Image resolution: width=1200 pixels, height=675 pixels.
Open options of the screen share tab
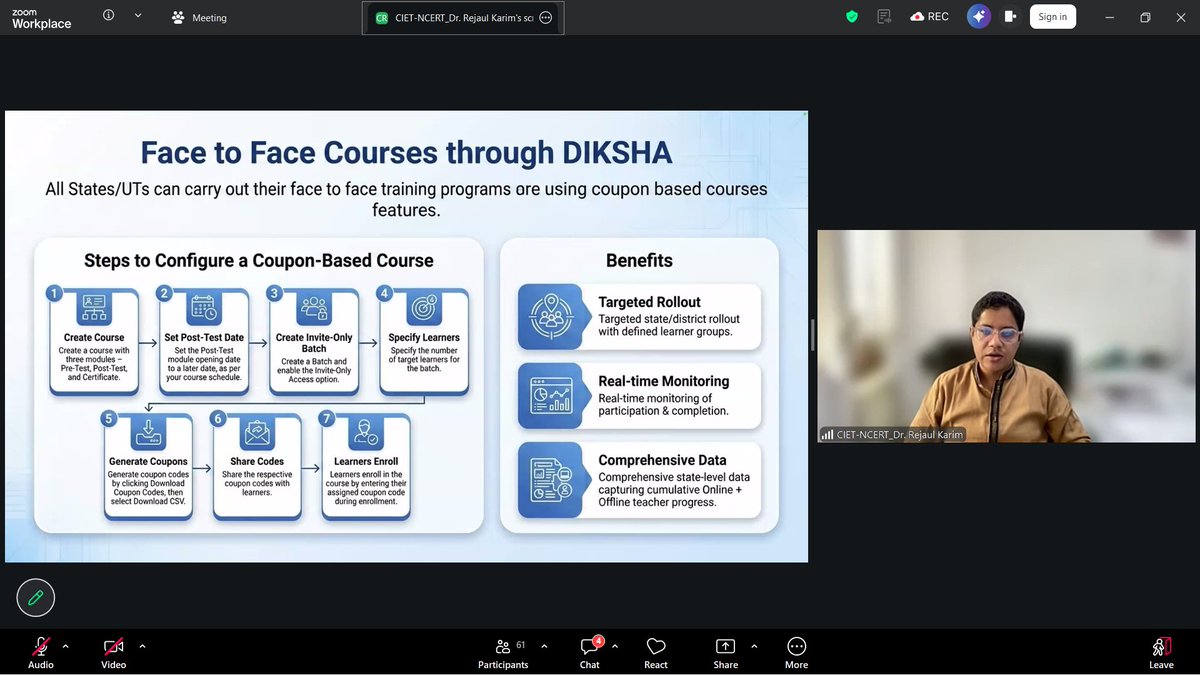tap(545, 17)
